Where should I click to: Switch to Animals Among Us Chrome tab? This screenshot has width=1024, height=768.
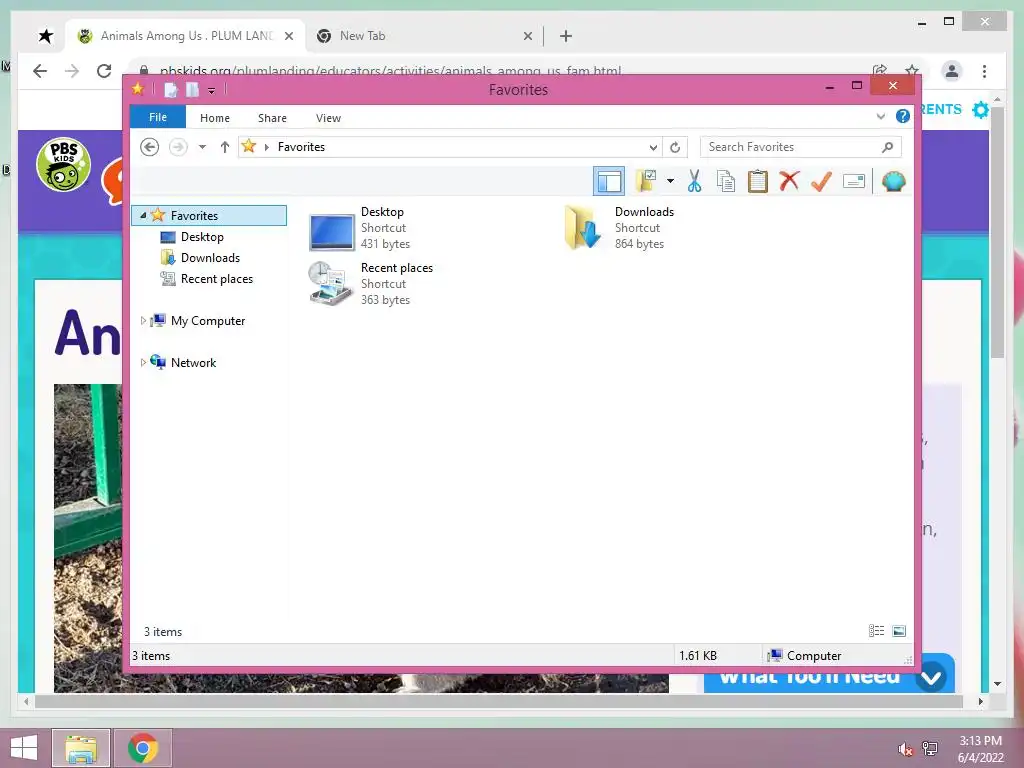tap(186, 36)
